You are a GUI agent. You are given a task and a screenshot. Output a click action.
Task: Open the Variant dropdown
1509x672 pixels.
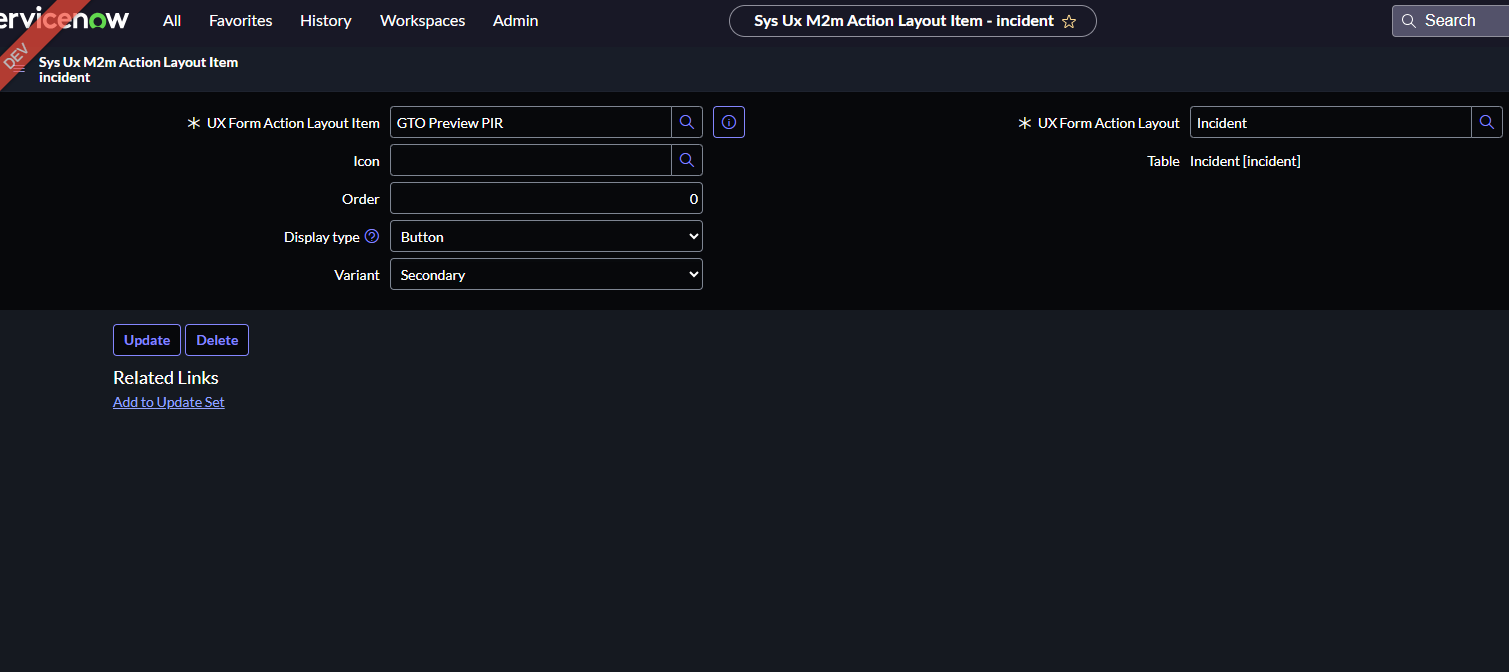click(x=546, y=274)
